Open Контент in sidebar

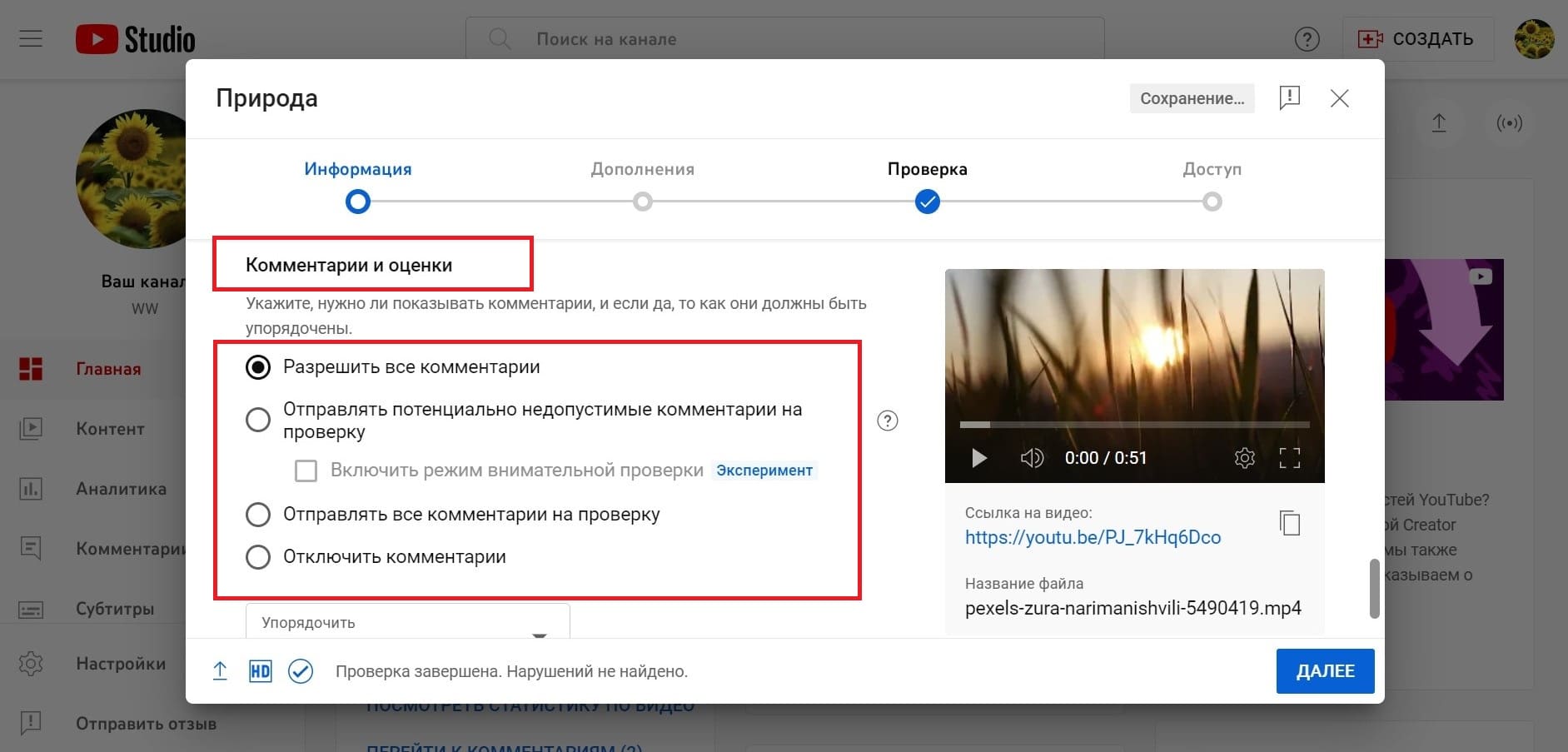[x=110, y=429]
